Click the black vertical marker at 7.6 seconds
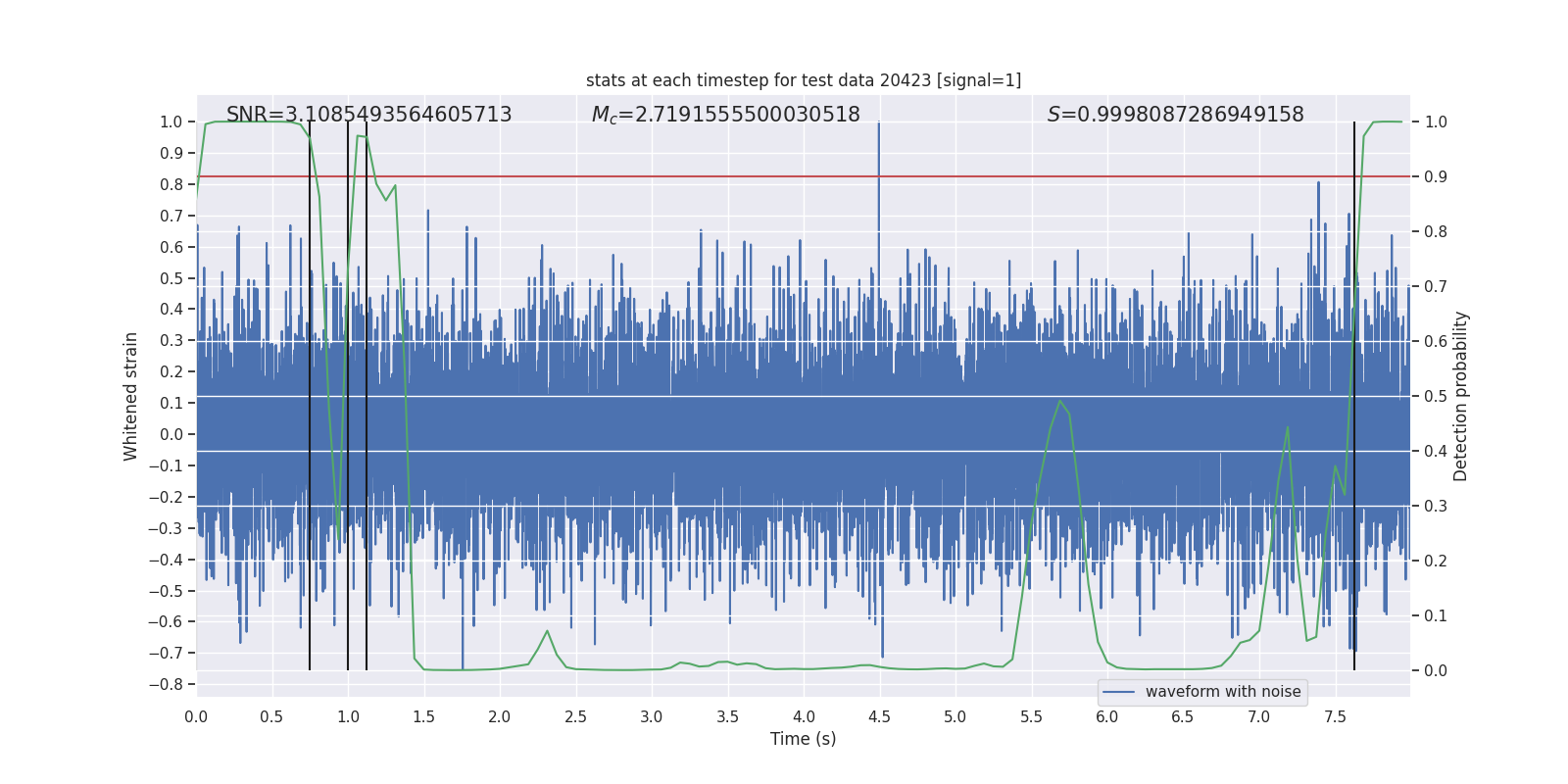 coord(1354,396)
